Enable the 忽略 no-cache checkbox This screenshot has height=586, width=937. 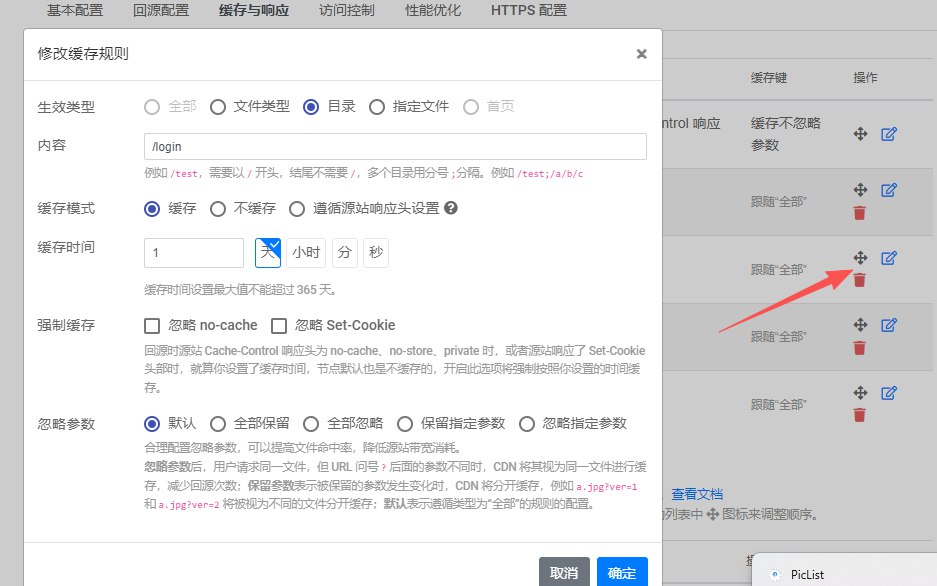(152, 325)
